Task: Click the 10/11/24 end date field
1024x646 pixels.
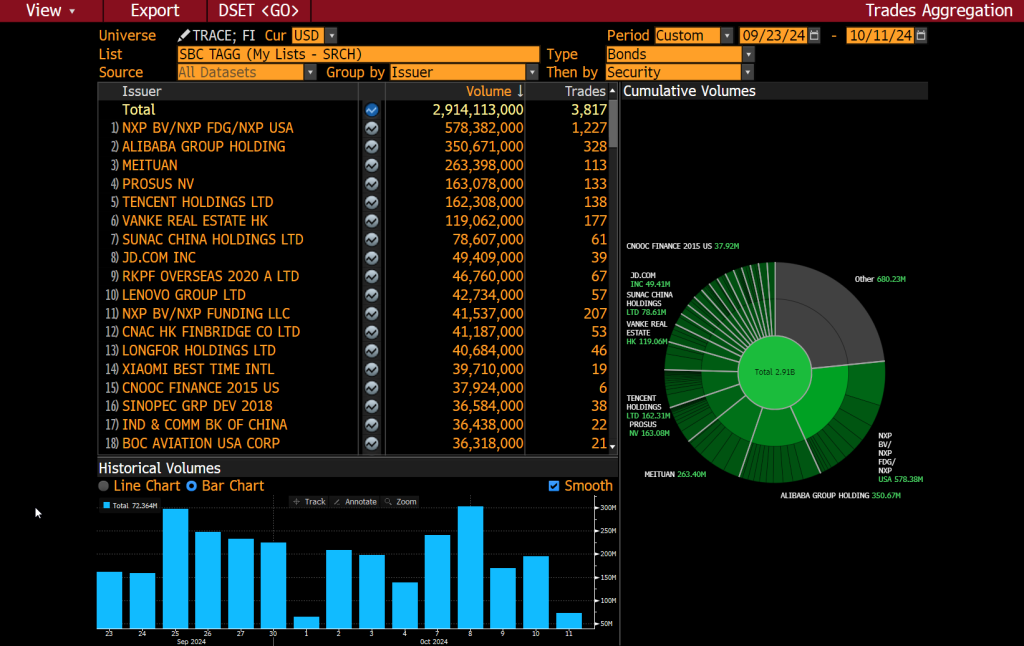Action: (x=880, y=35)
